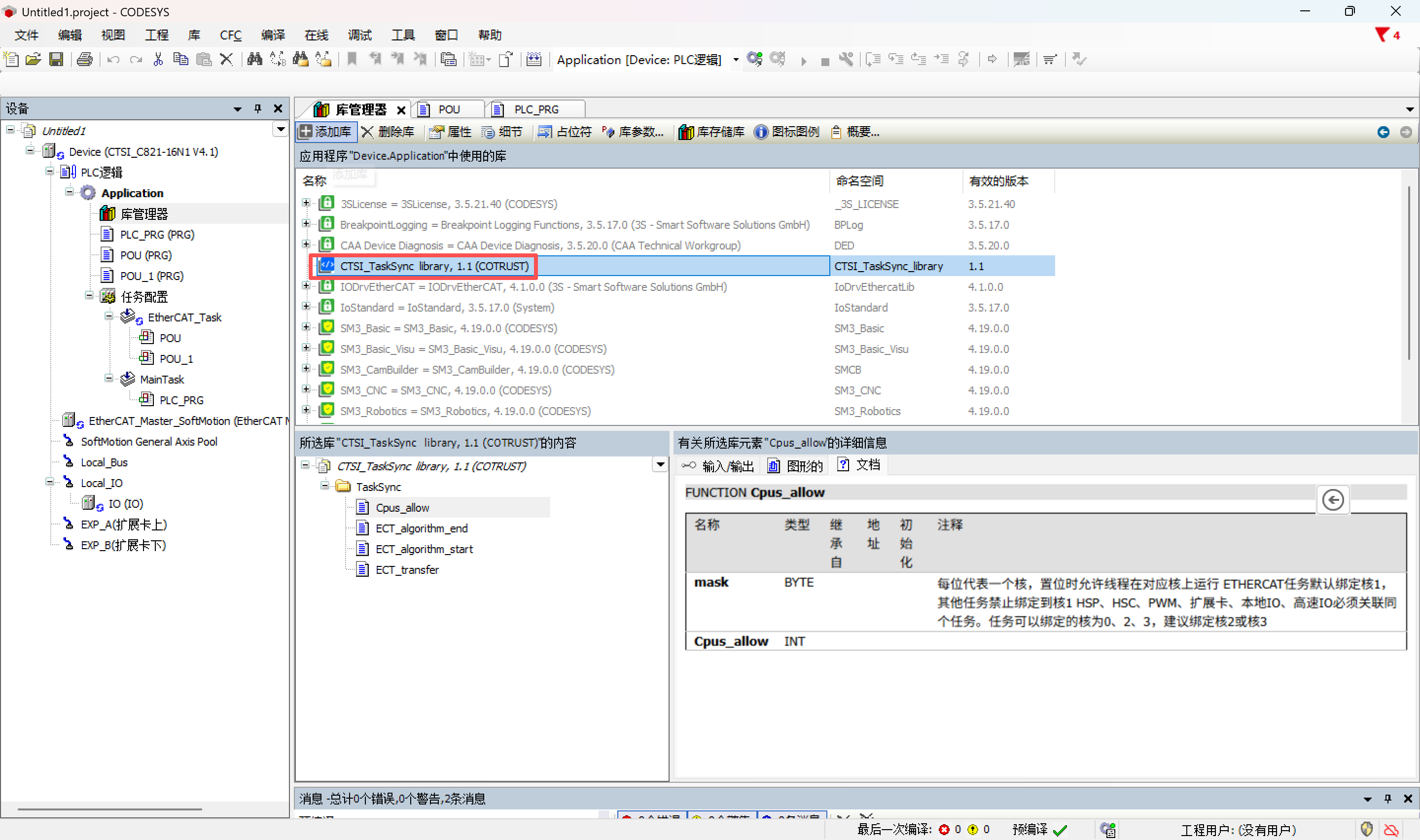Click the library list vertical scrollbar
This screenshot has height=840, width=1420.
click(1408, 272)
